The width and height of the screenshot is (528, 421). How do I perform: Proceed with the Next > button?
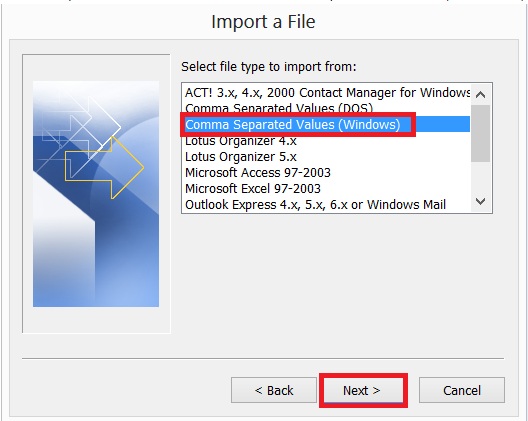(362, 390)
